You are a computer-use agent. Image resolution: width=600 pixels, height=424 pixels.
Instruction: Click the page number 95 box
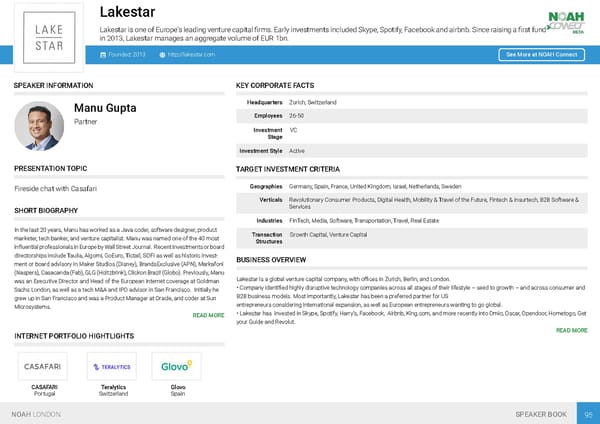pos(588,412)
